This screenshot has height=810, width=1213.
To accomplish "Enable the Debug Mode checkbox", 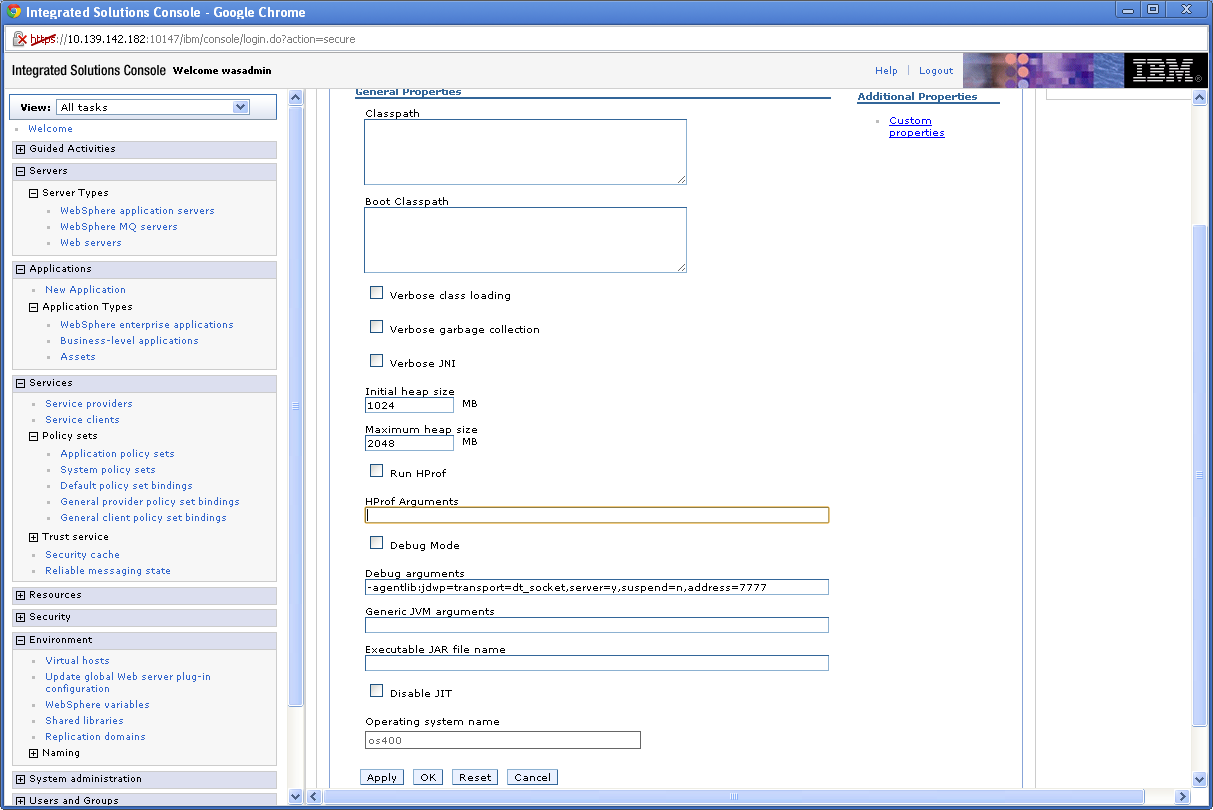I will tap(377, 543).
